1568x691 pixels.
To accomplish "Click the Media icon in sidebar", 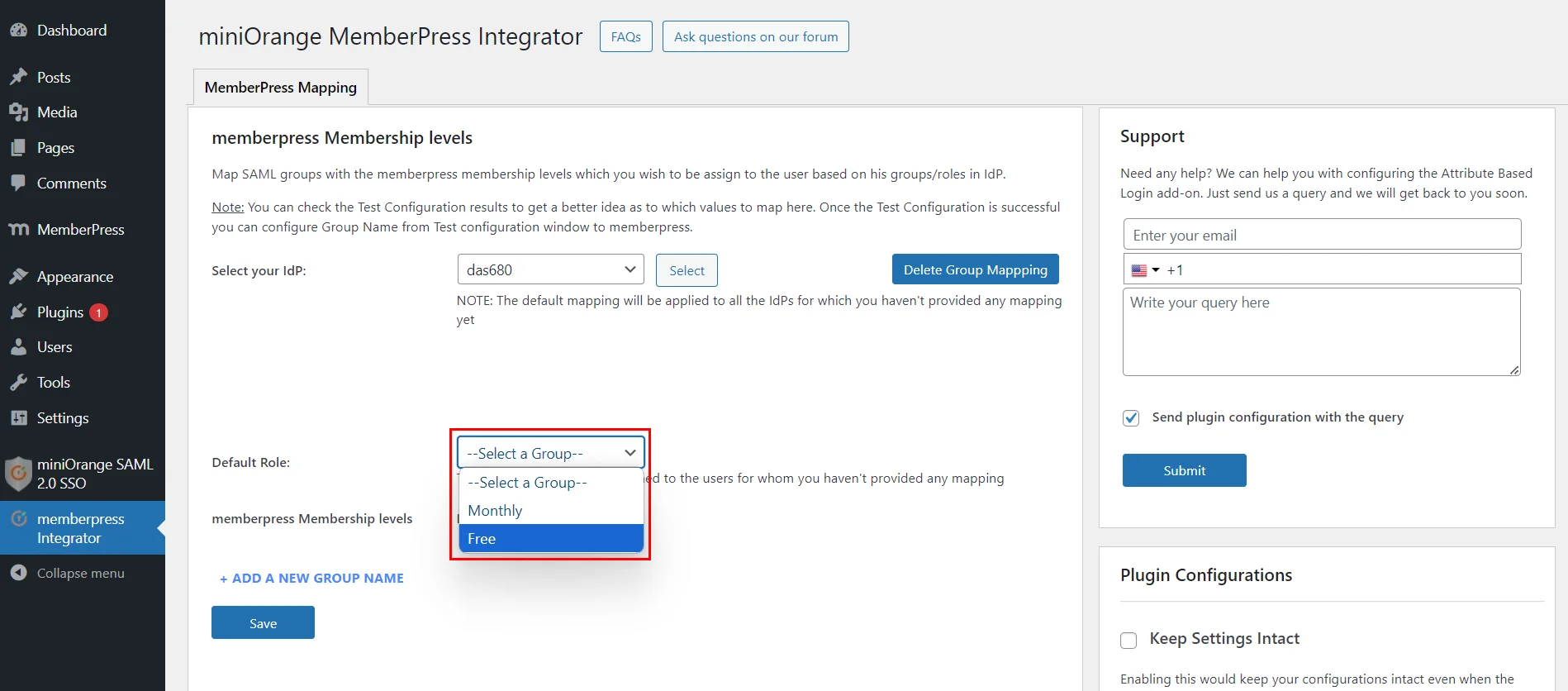I will coord(18,112).
